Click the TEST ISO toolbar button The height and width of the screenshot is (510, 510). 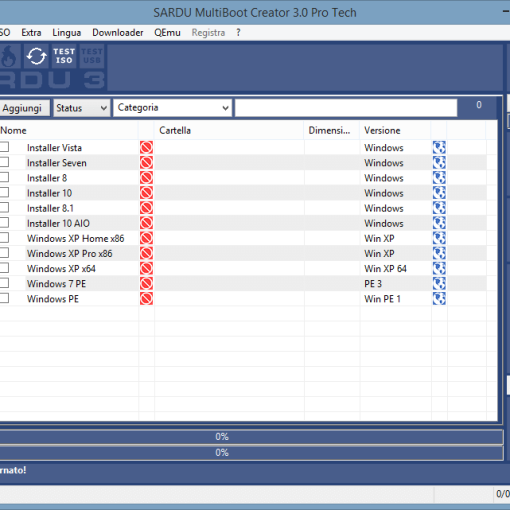(64, 56)
